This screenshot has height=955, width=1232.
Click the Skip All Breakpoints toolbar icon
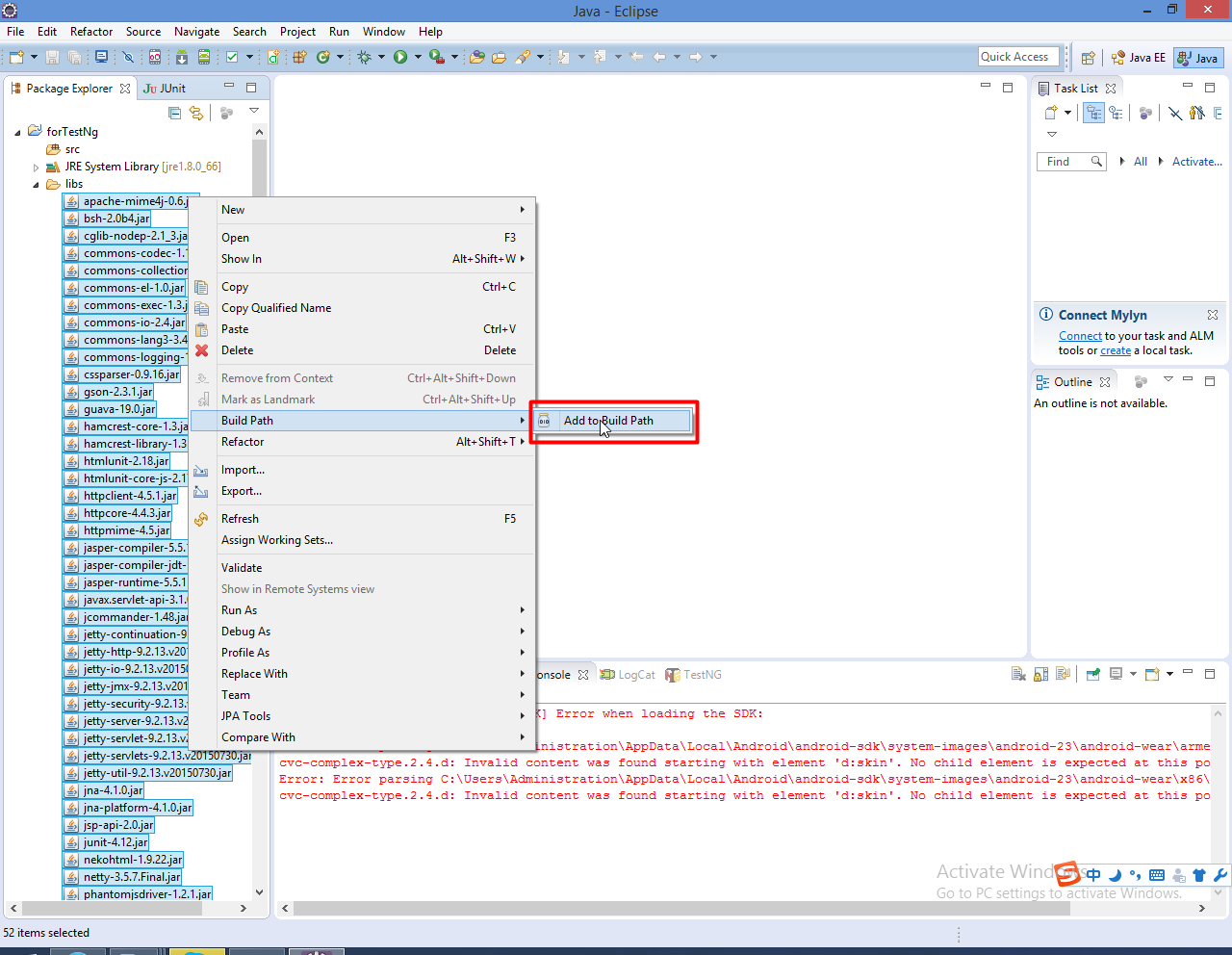[128, 58]
